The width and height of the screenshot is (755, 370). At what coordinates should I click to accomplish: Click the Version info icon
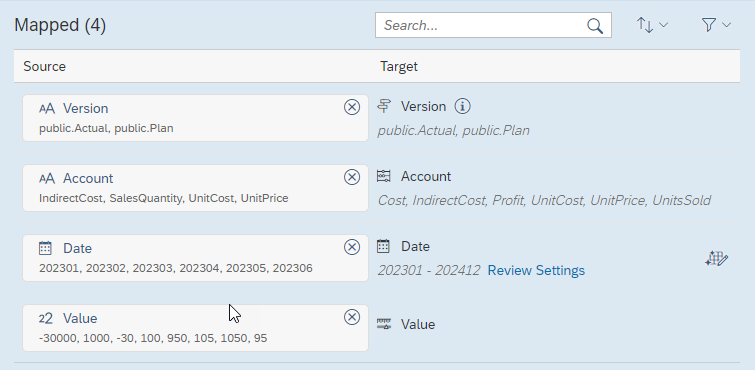pos(462,106)
